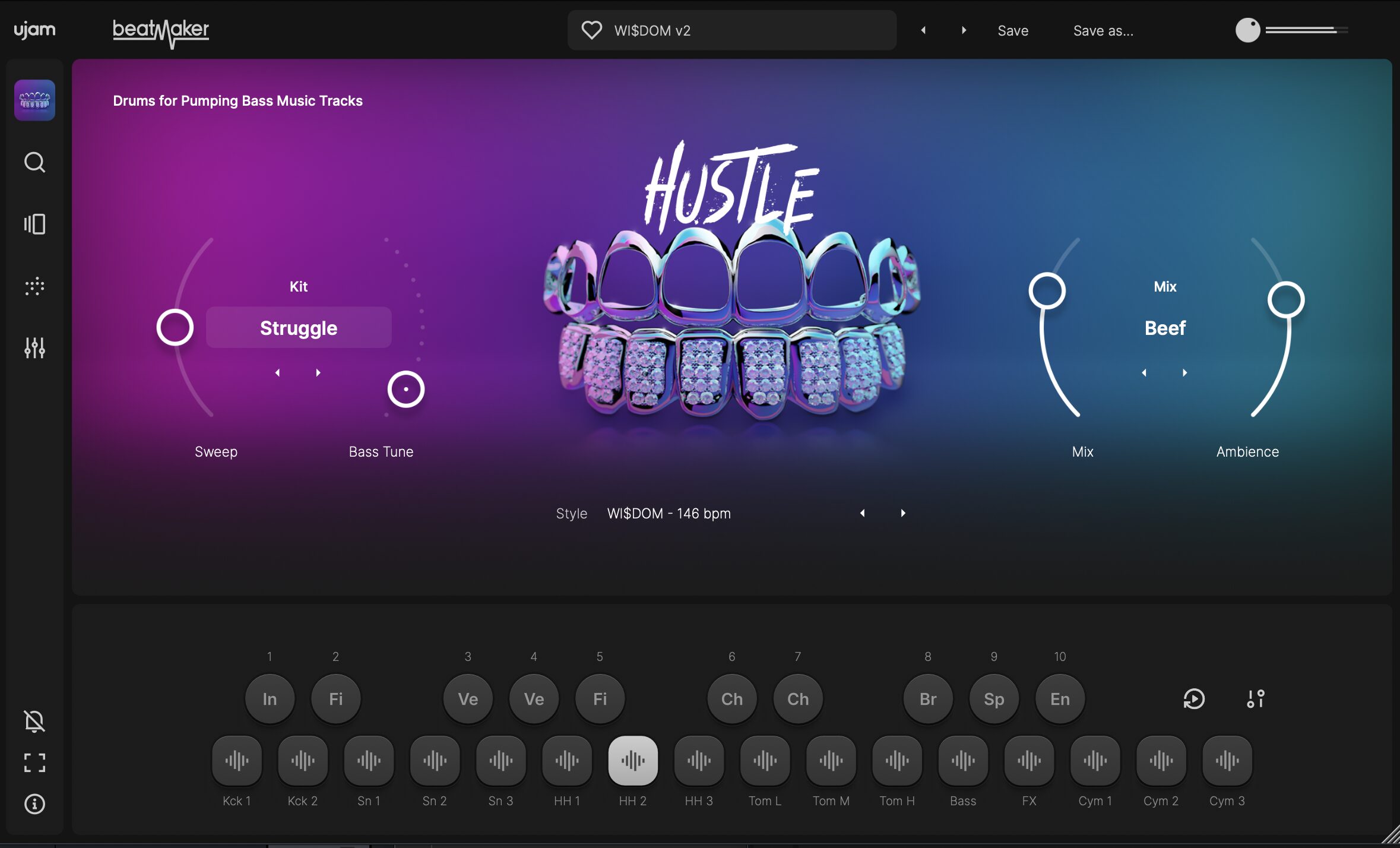Select next mix preset arrow

coord(1185,373)
